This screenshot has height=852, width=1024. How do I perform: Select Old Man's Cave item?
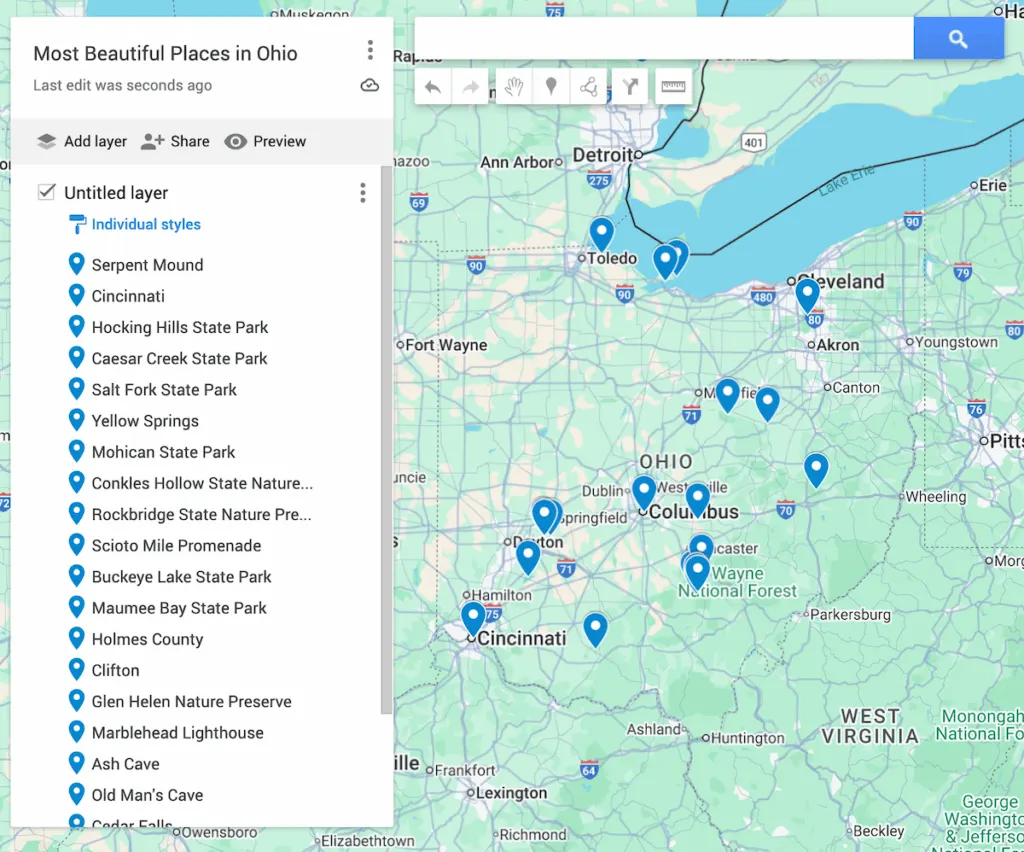click(148, 795)
